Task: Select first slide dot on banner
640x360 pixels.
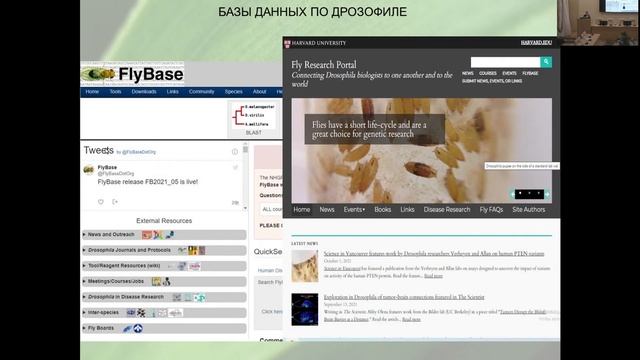Action: [x=520, y=193]
